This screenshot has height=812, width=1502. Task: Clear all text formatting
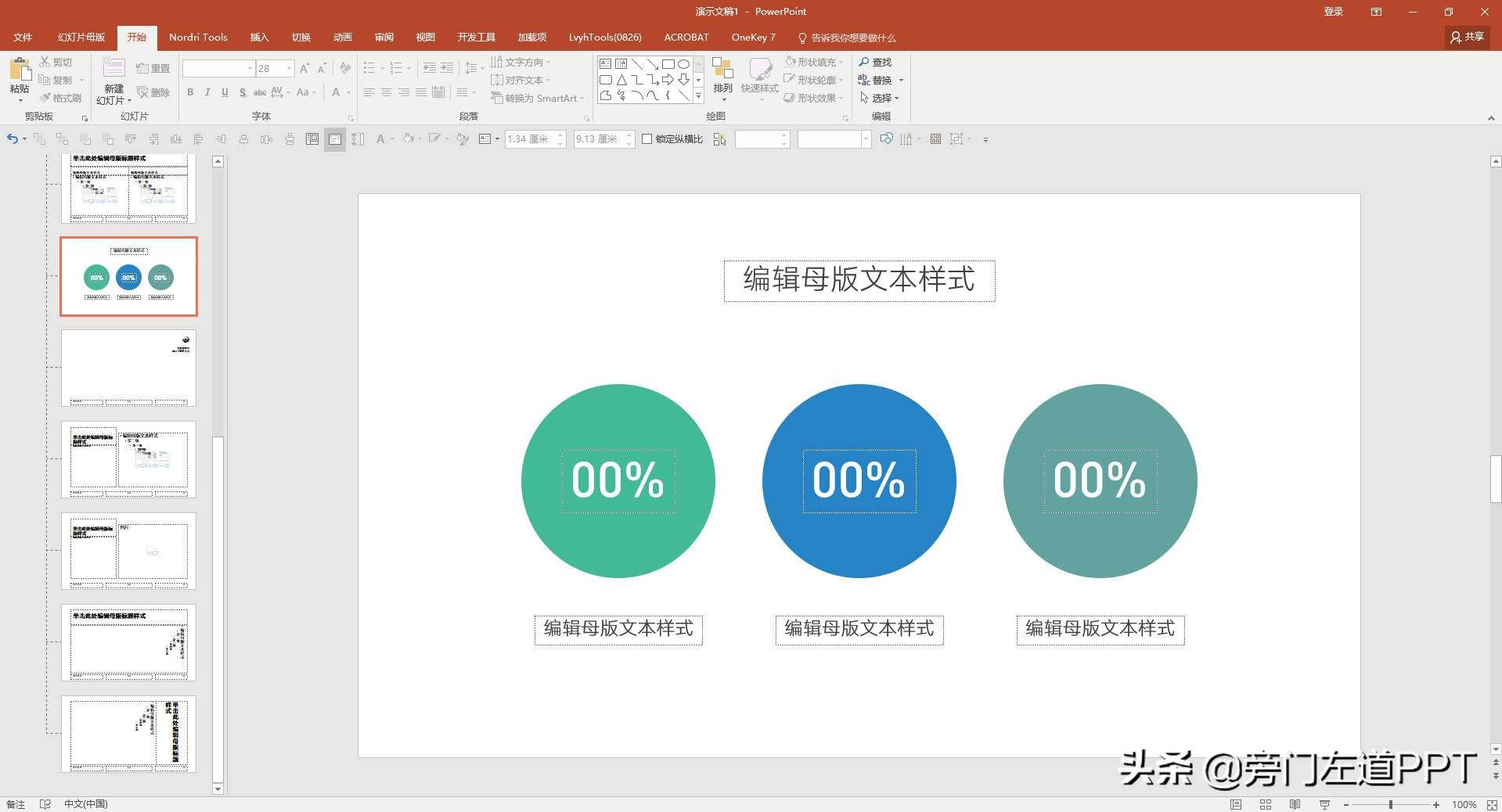coord(345,69)
